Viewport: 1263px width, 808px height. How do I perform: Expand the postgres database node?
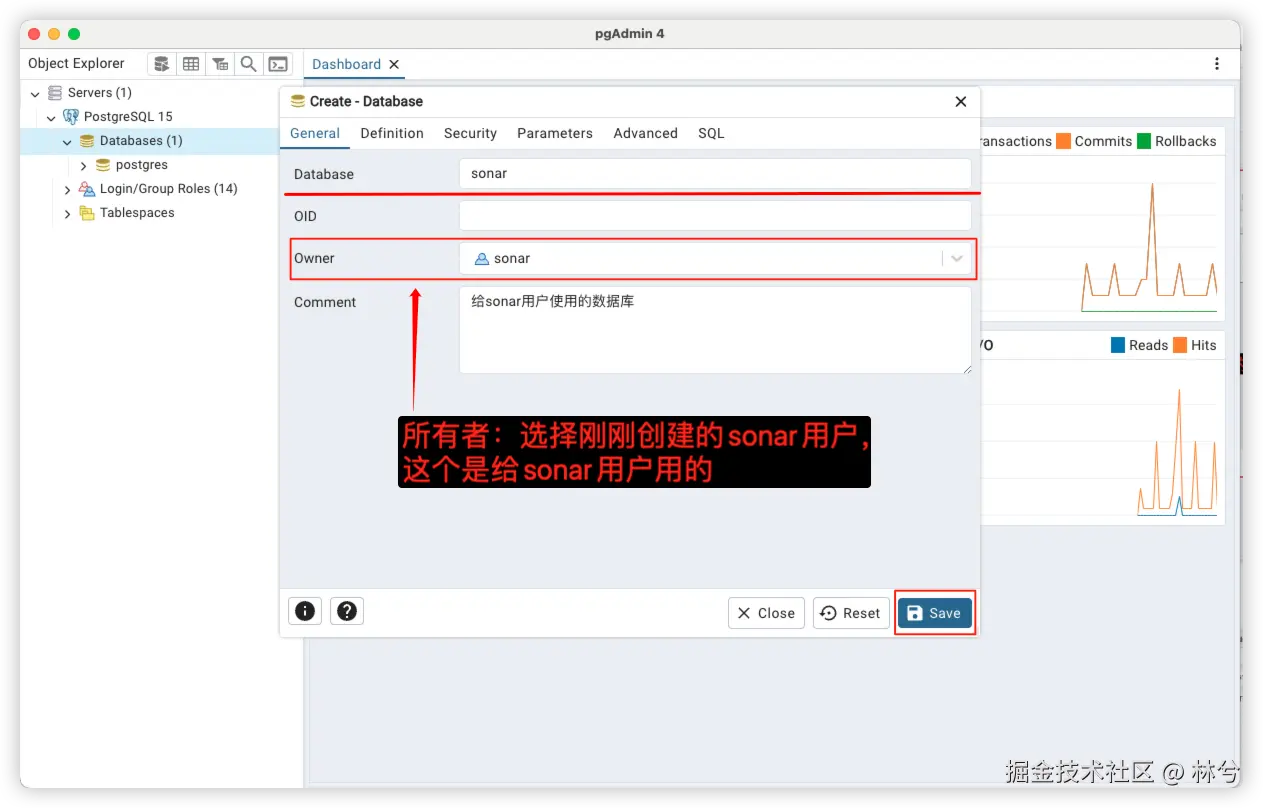(83, 165)
